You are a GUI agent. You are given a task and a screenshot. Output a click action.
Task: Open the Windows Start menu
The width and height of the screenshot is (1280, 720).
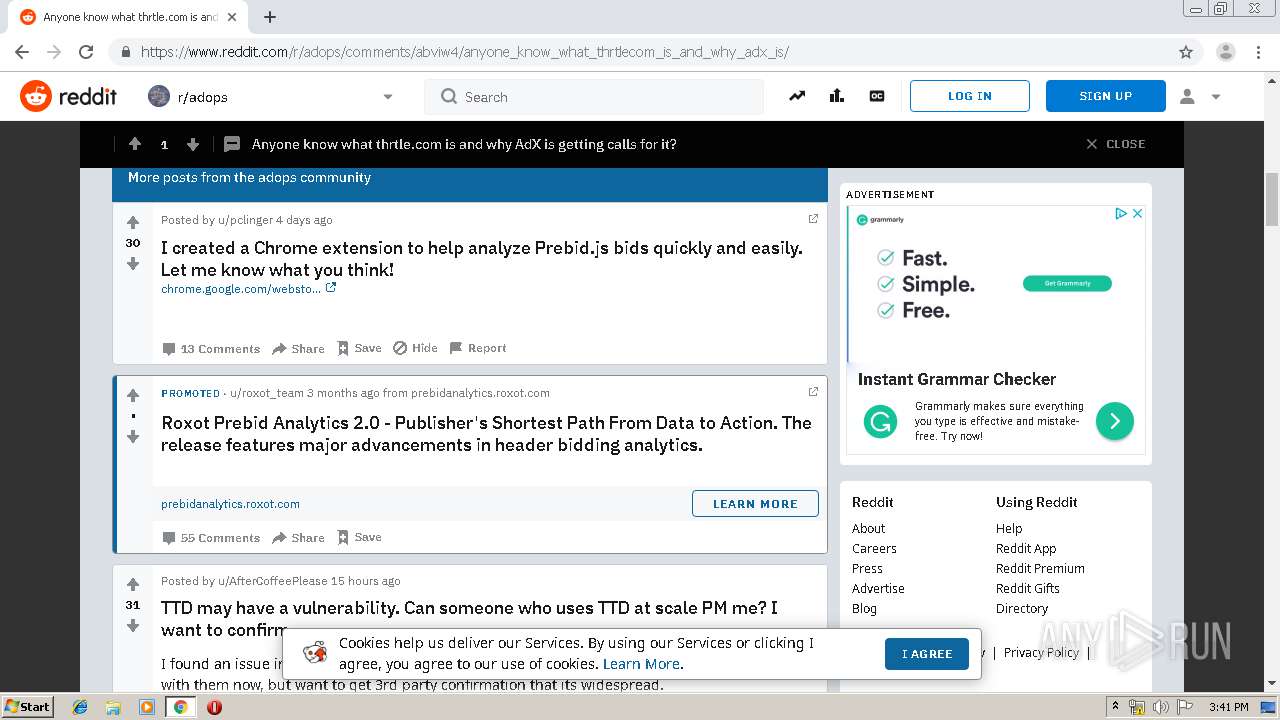(x=27, y=706)
